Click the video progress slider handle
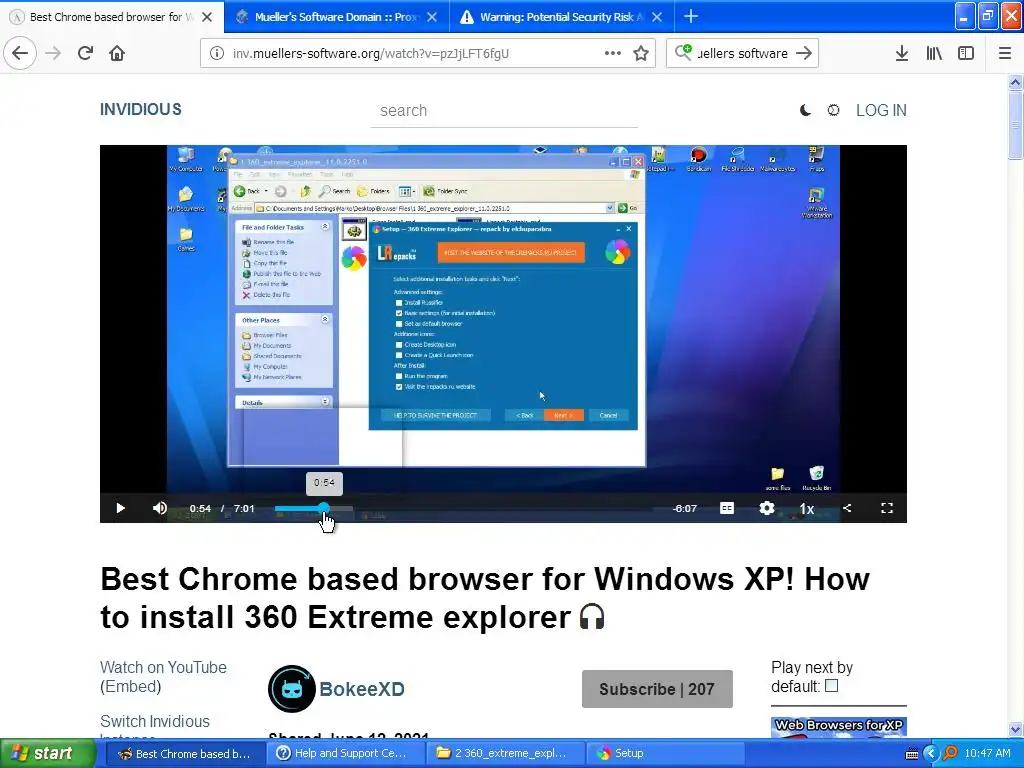Viewport: 1024px width, 768px height. (x=324, y=508)
